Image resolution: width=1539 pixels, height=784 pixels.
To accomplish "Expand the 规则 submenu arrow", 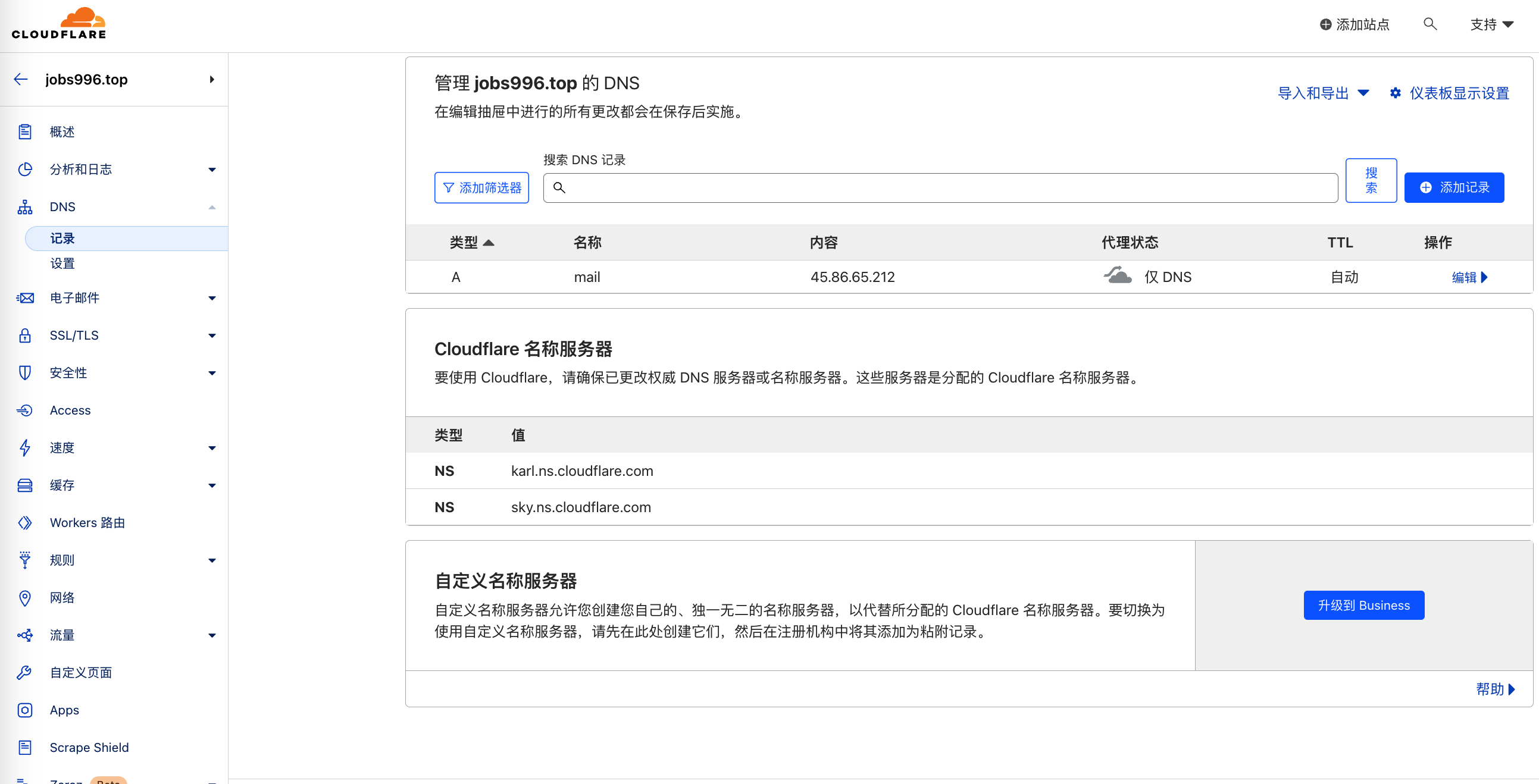I will coord(212,561).
